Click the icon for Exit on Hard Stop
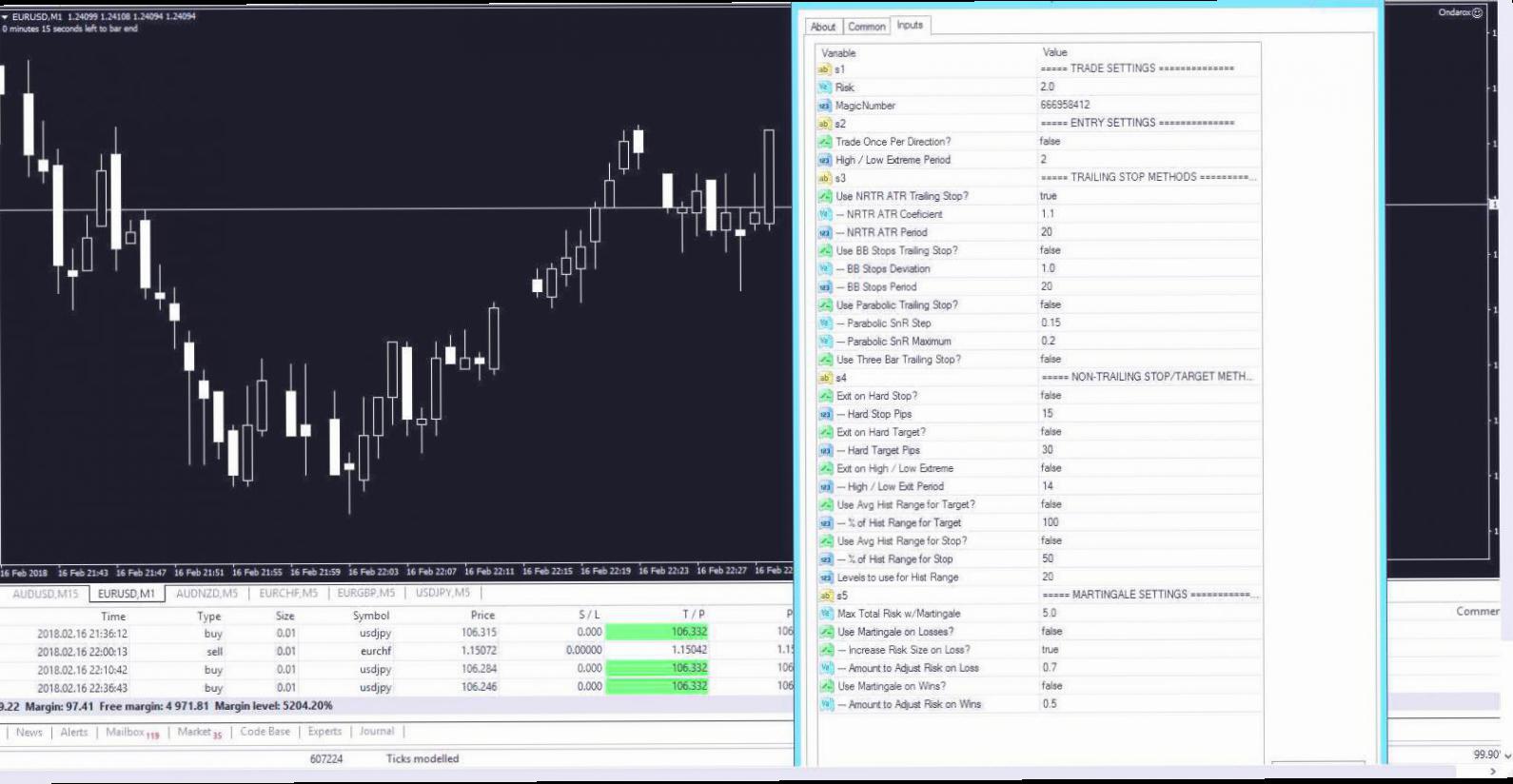1513x784 pixels. (x=825, y=396)
